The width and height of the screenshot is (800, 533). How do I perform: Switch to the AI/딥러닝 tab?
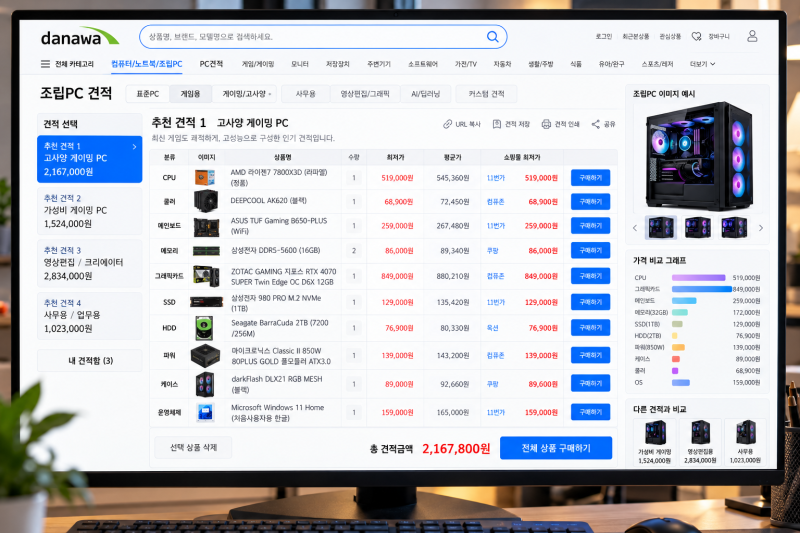[x=426, y=94]
